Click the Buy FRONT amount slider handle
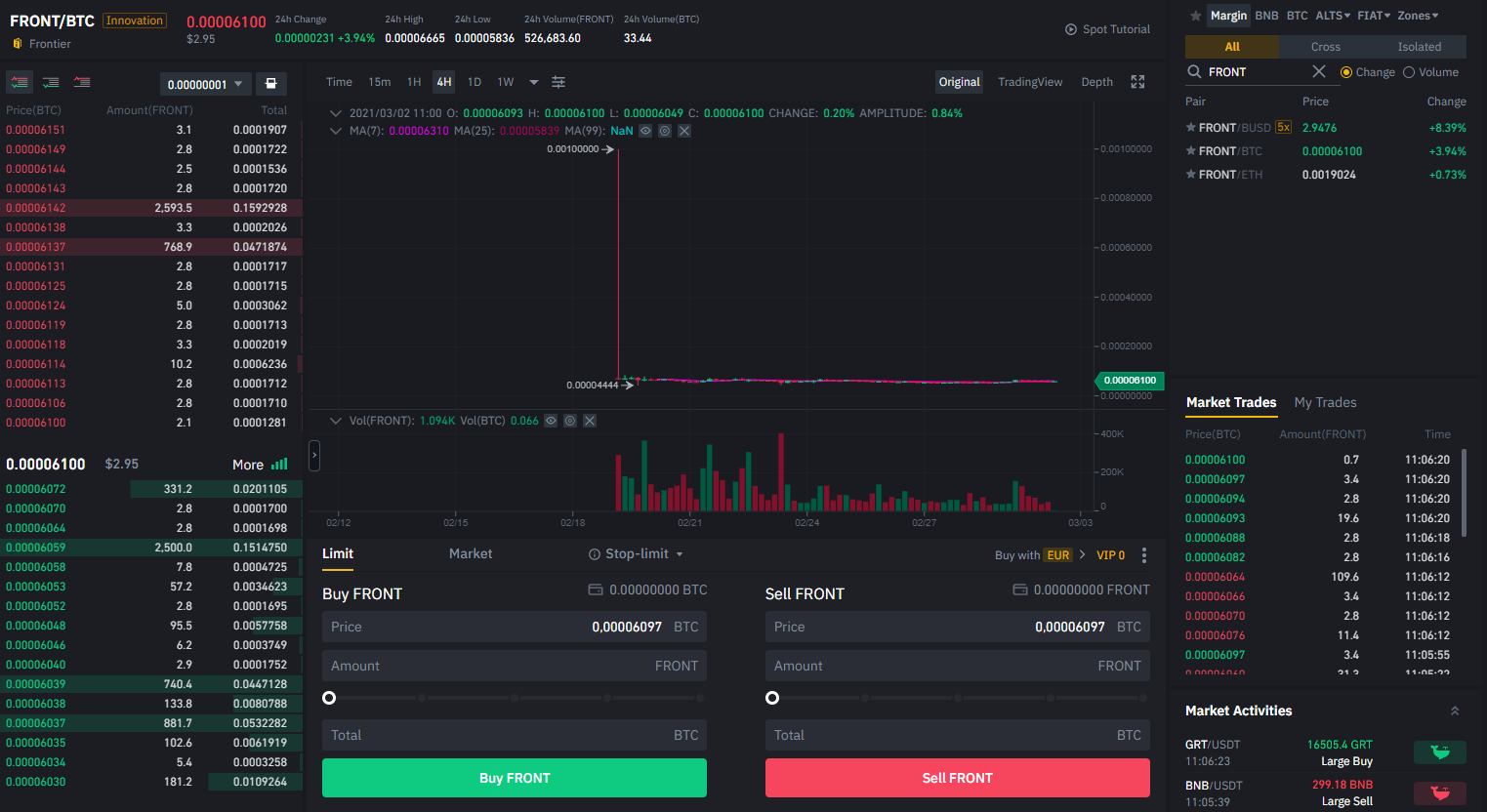 tap(329, 698)
